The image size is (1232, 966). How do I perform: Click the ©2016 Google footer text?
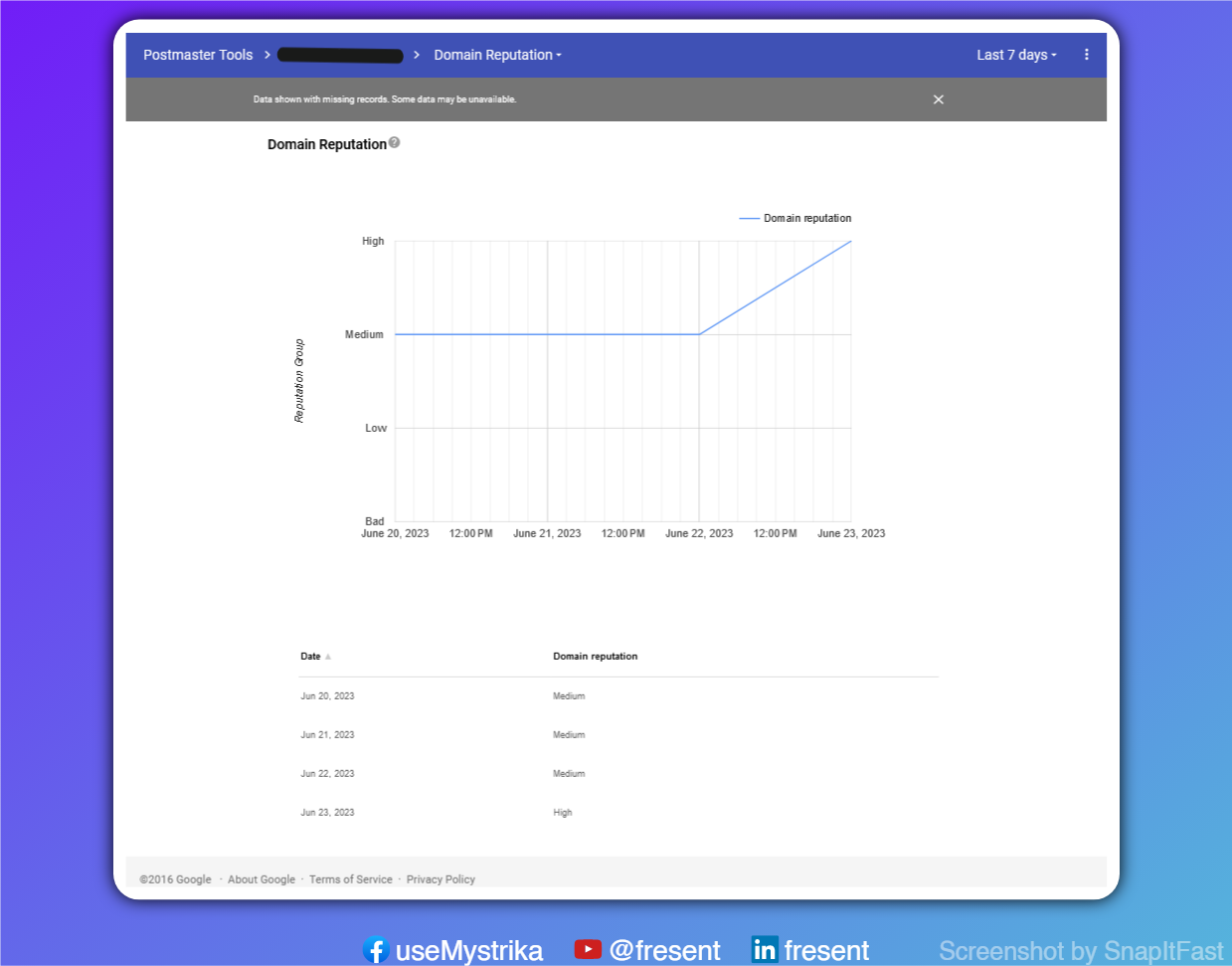[175, 879]
